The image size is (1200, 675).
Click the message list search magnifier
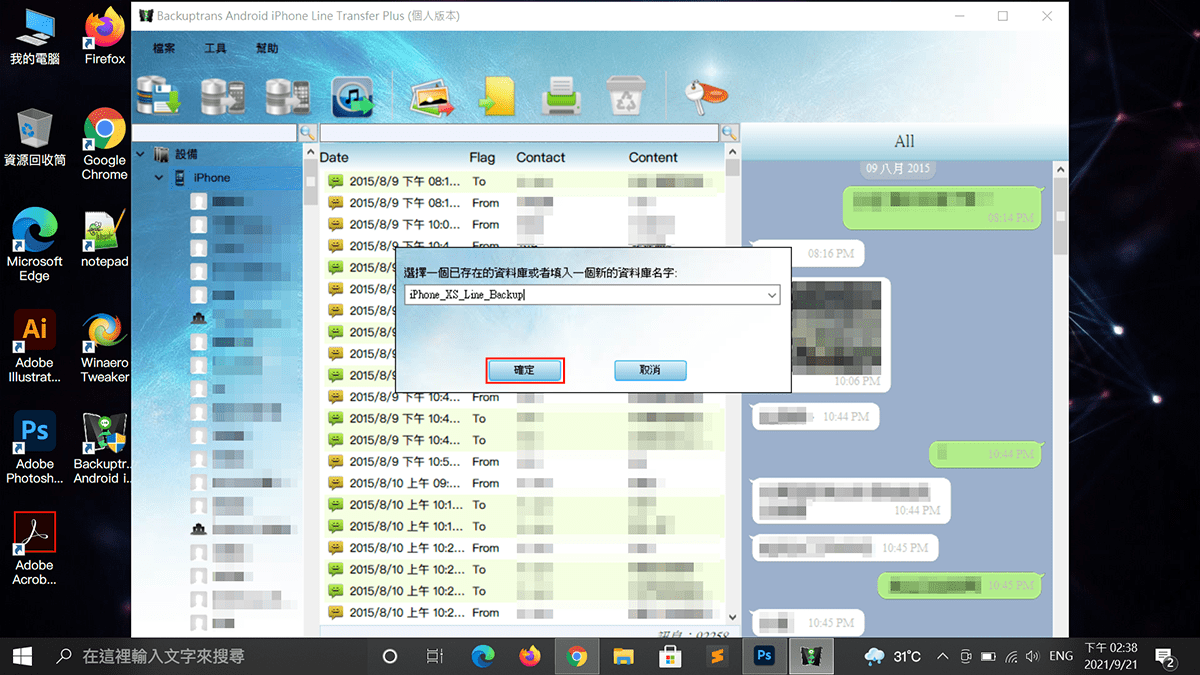click(x=729, y=133)
